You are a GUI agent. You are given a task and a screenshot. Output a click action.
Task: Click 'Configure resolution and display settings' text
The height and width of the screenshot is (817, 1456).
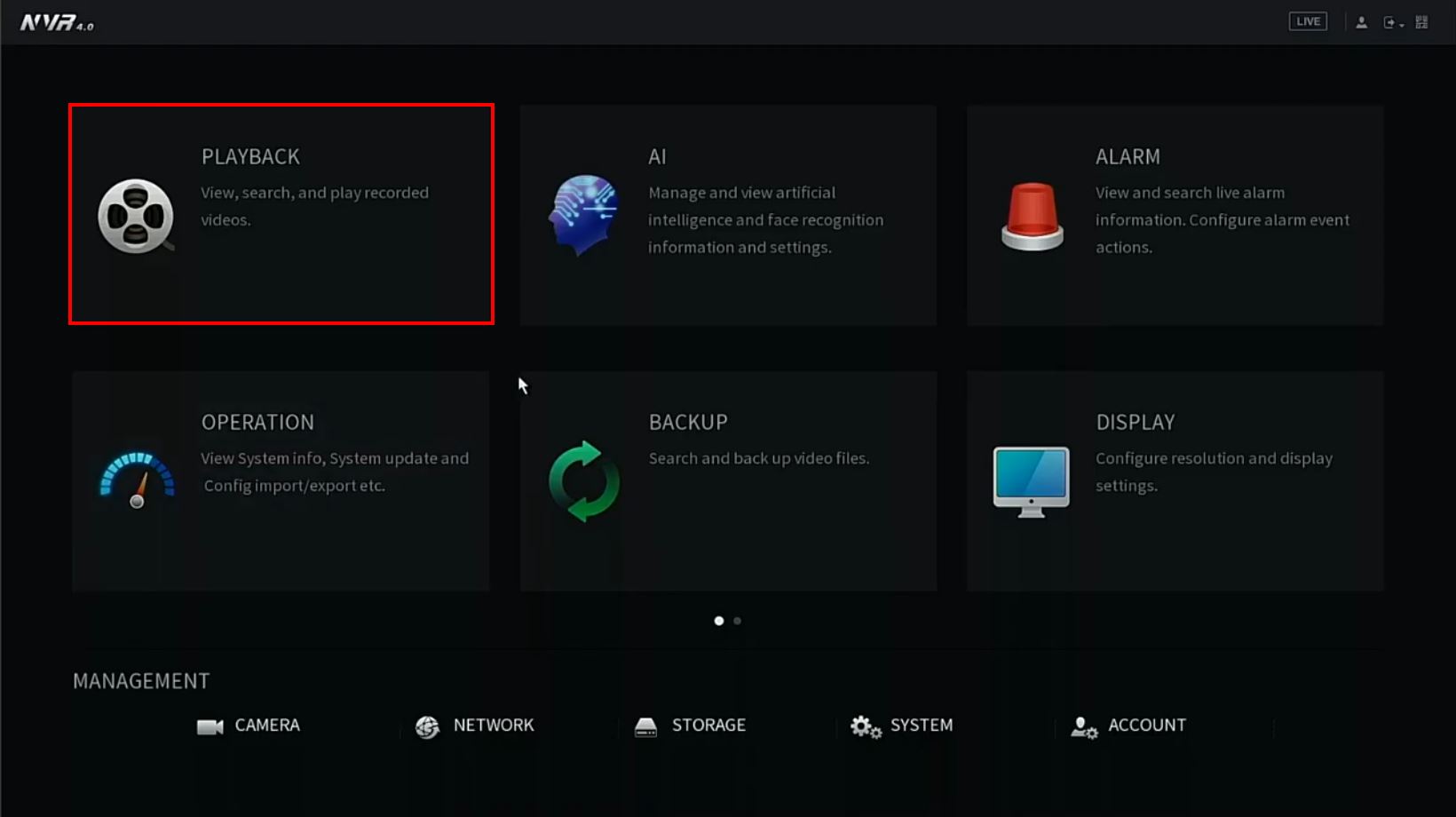[1214, 472]
